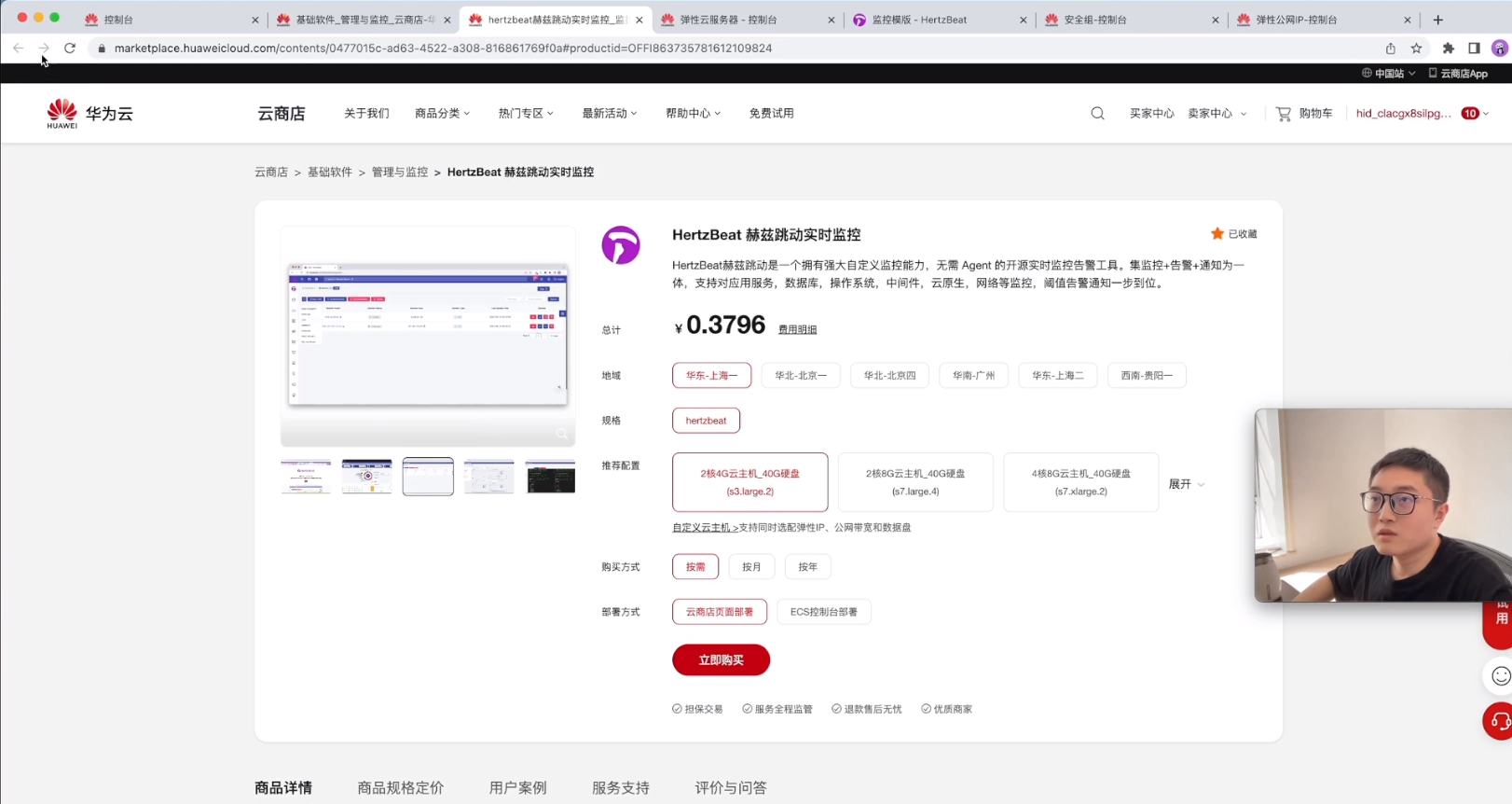The height and width of the screenshot is (804, 1512).
Task: Select 4核8G云主机_40G硬盘 configuration
Action: click(x=1081, y=482)
